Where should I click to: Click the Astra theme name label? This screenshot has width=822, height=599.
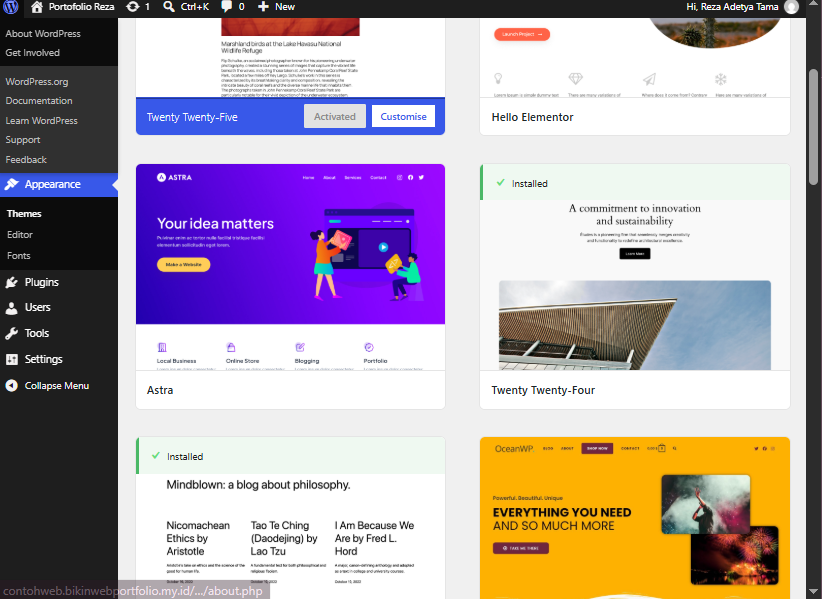(x=160, y=390)
